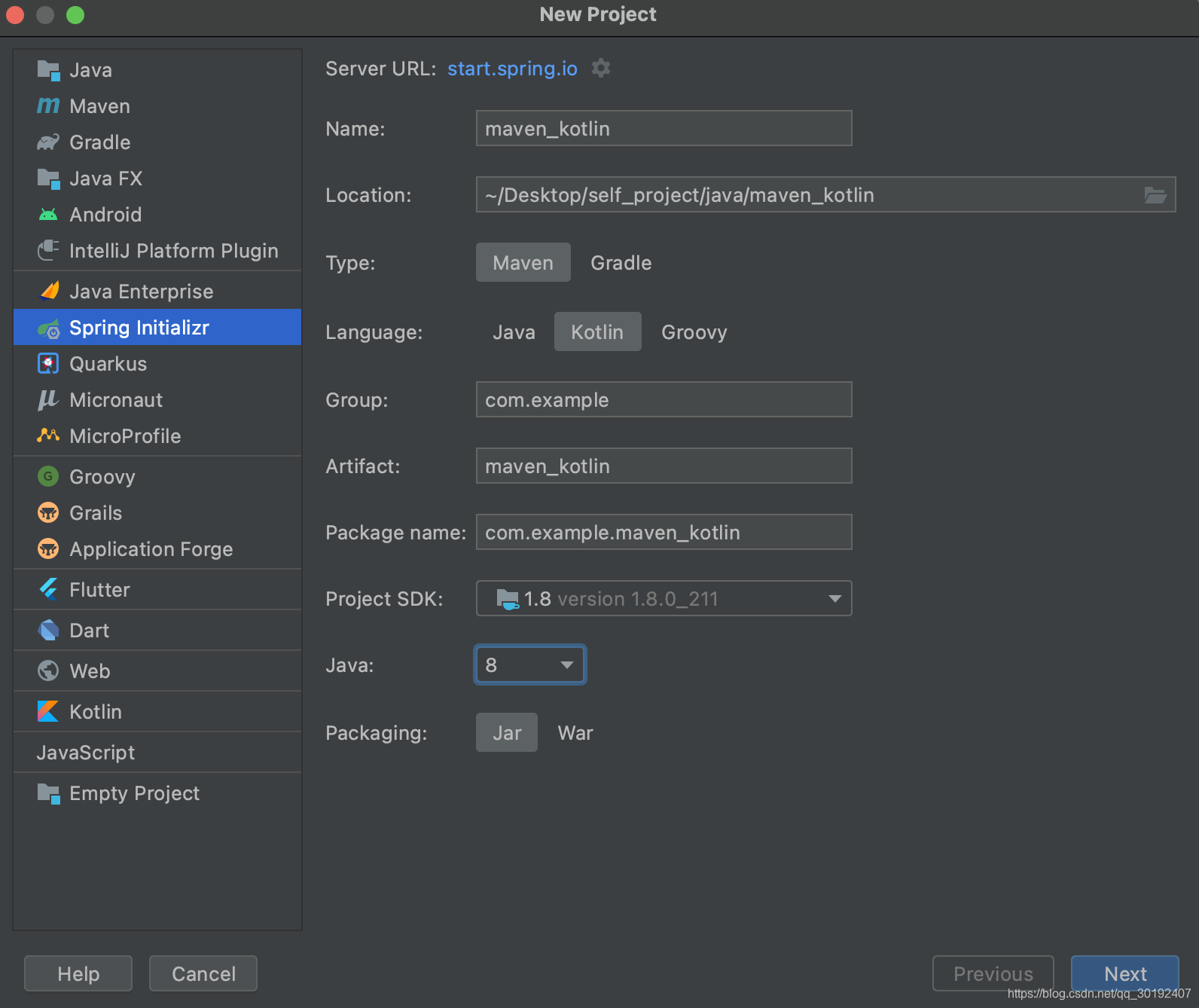Click the MicroProfile icon
Viewport: 1199px width, 1008px height.
pos(48,435)
